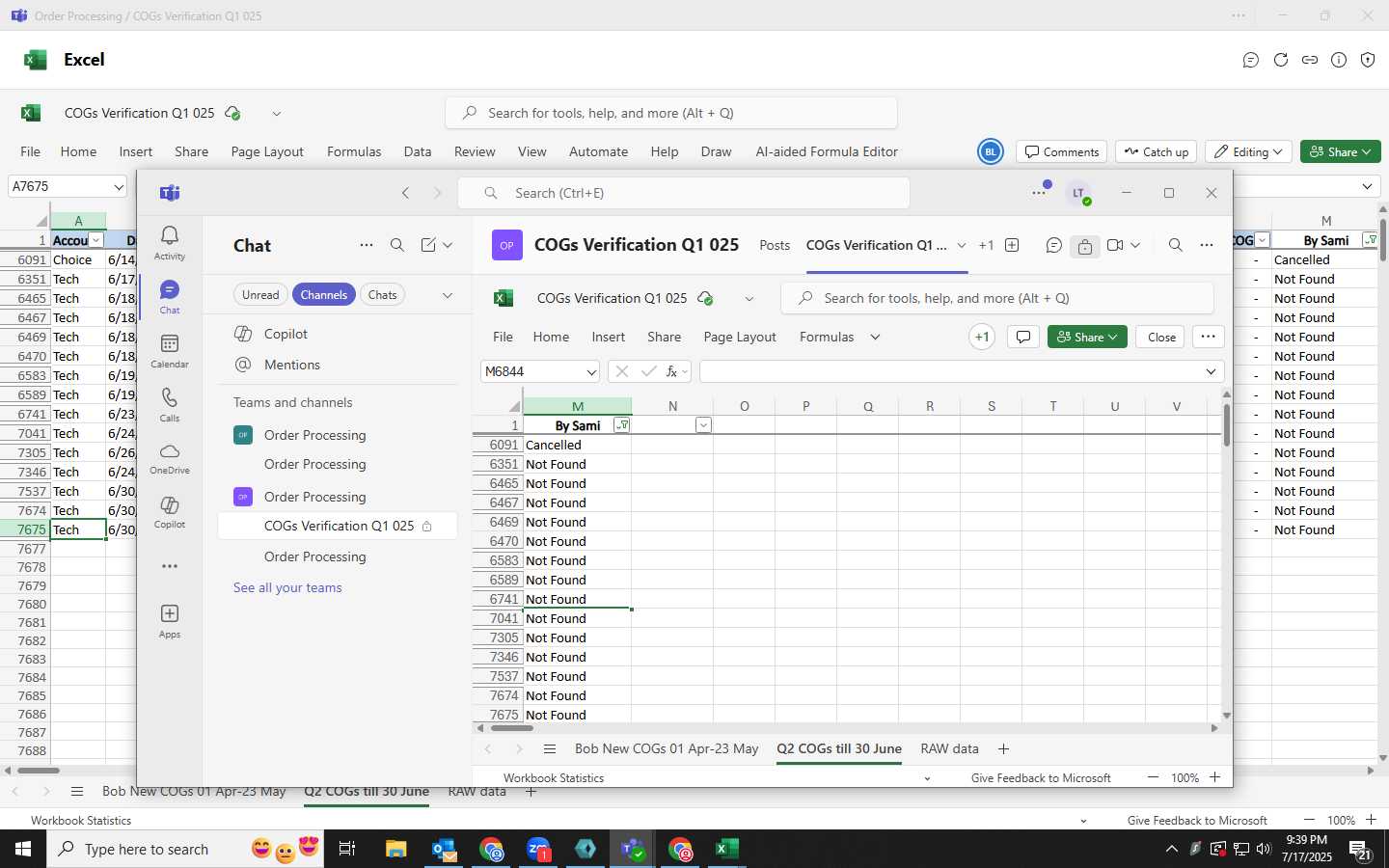The width and height of the screenshot is (1389, 868).
Task: Select the Unread filter pill
Action: [260, 295]
